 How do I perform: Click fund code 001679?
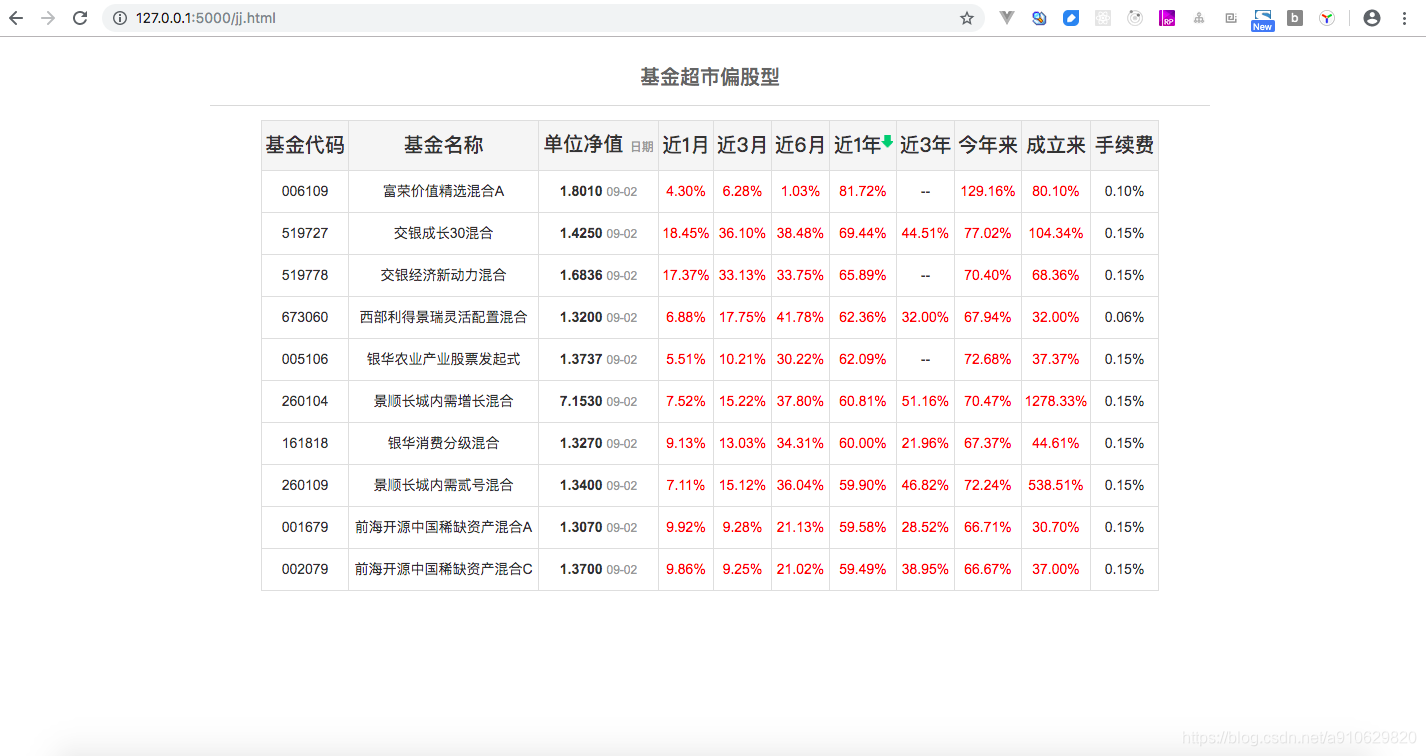click(x=305, y=527)
